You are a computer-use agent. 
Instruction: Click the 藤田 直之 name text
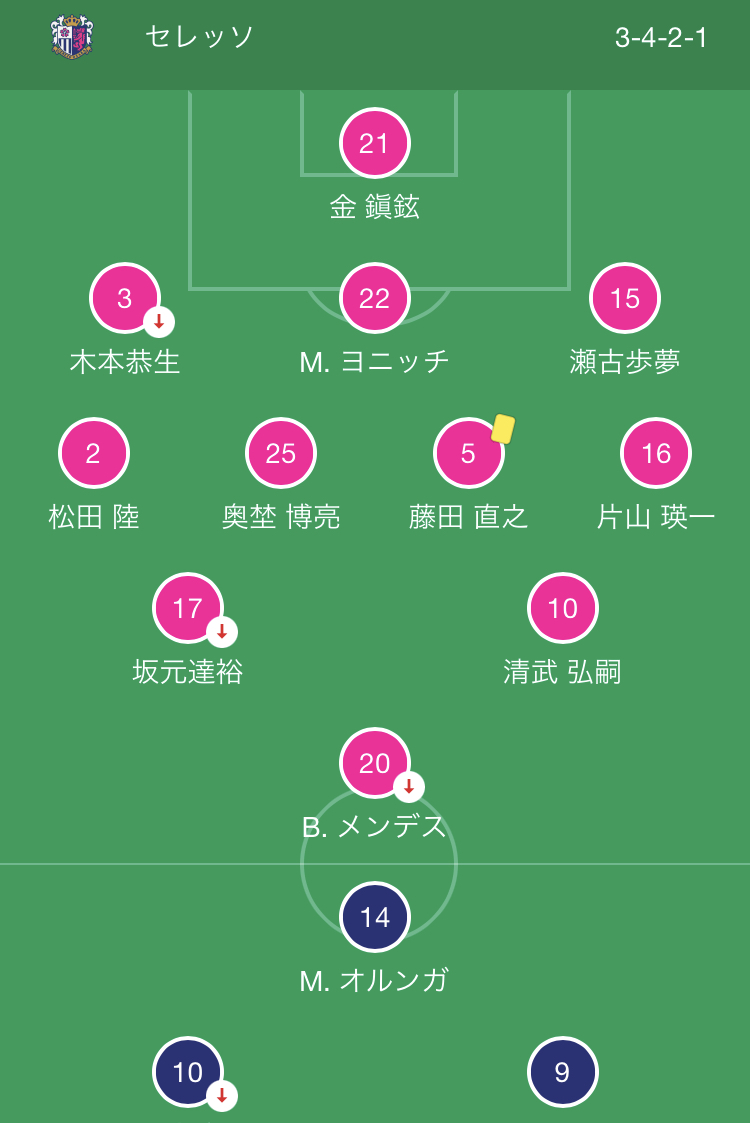tap(468, 517)
